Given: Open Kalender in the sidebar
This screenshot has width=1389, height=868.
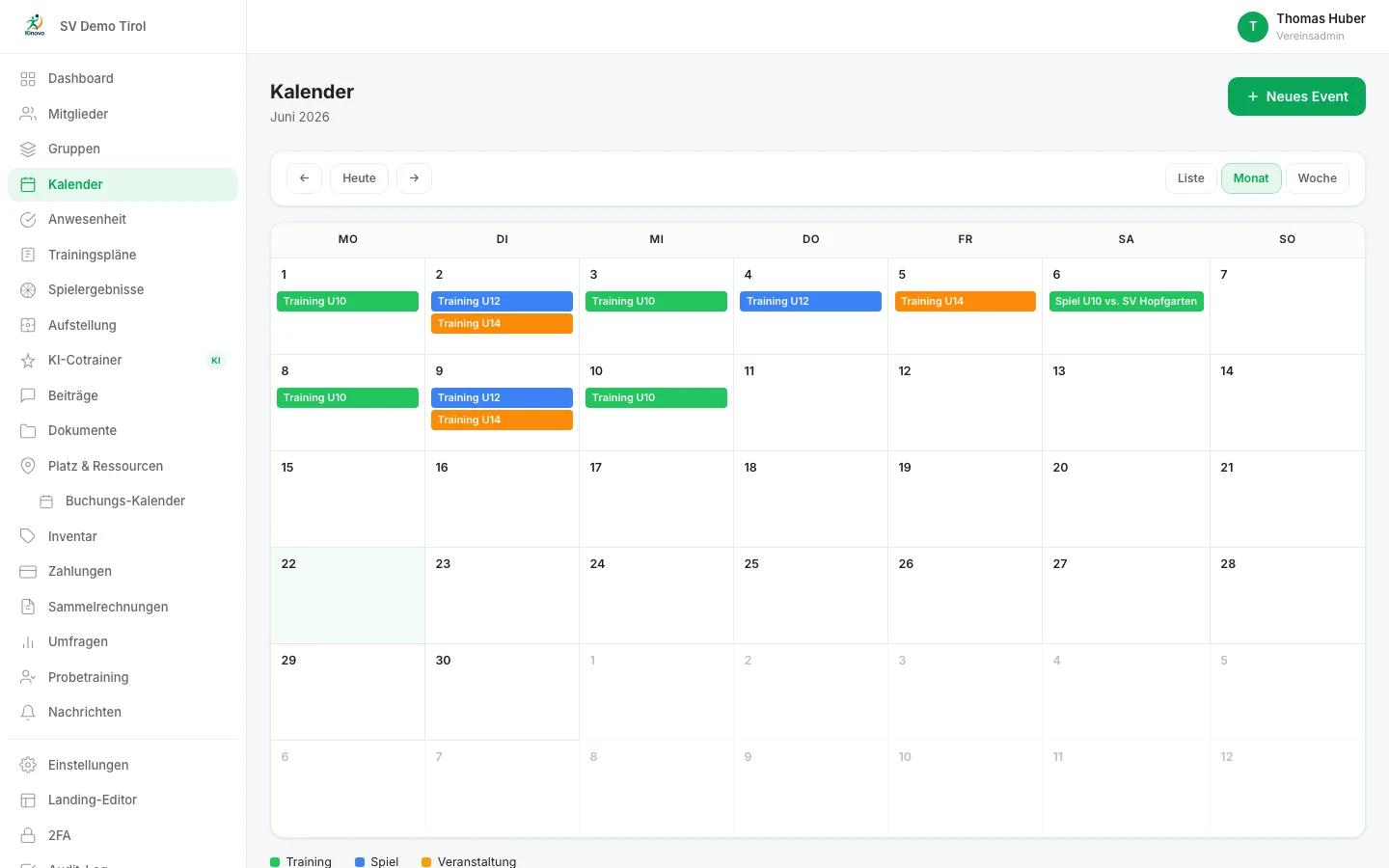Looking at the screenshot, I should coord(123,184).
